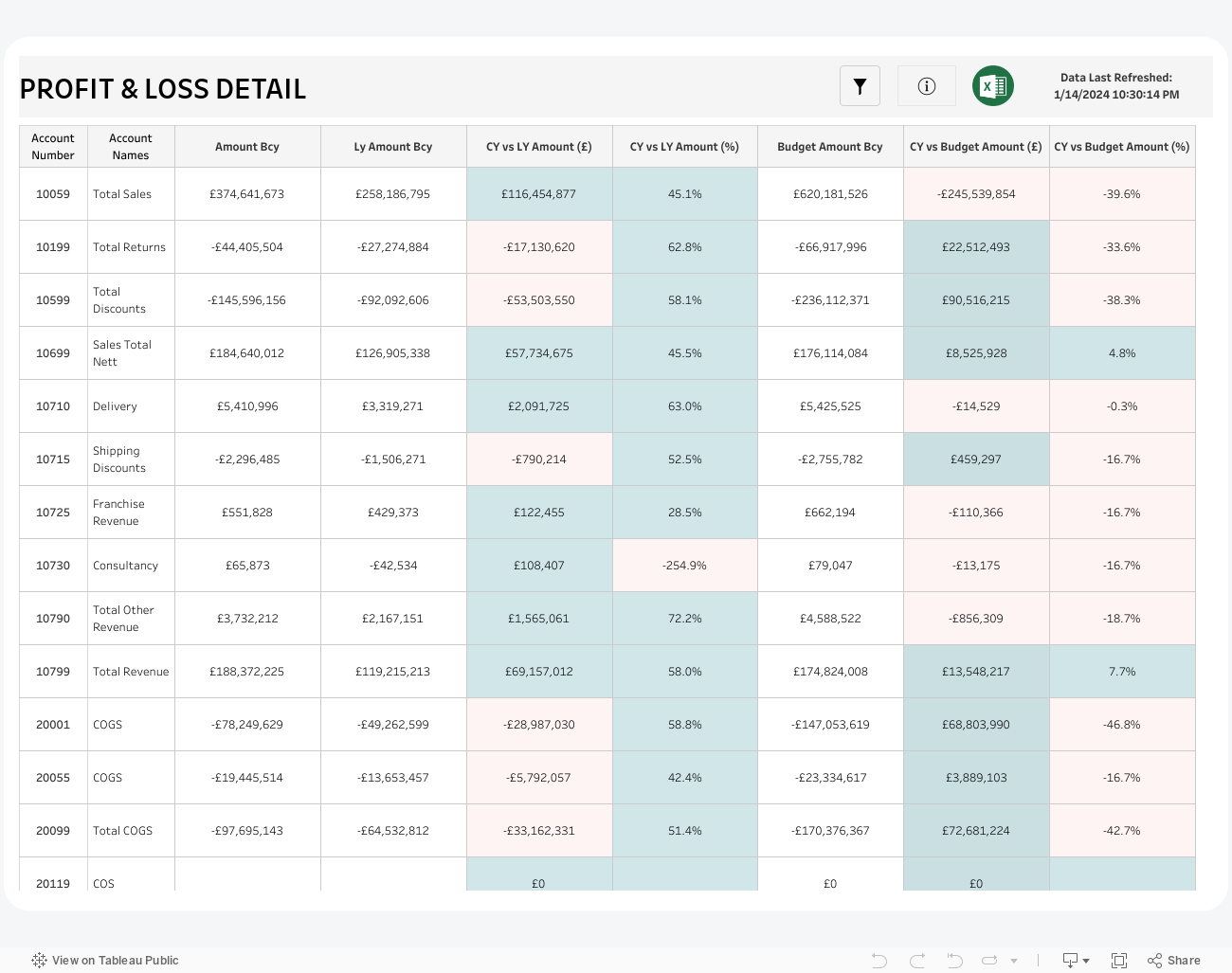Click the £620,181,526 budget amount cell
The height and width of the screenshot is (973, 1232).
(830, 194)
